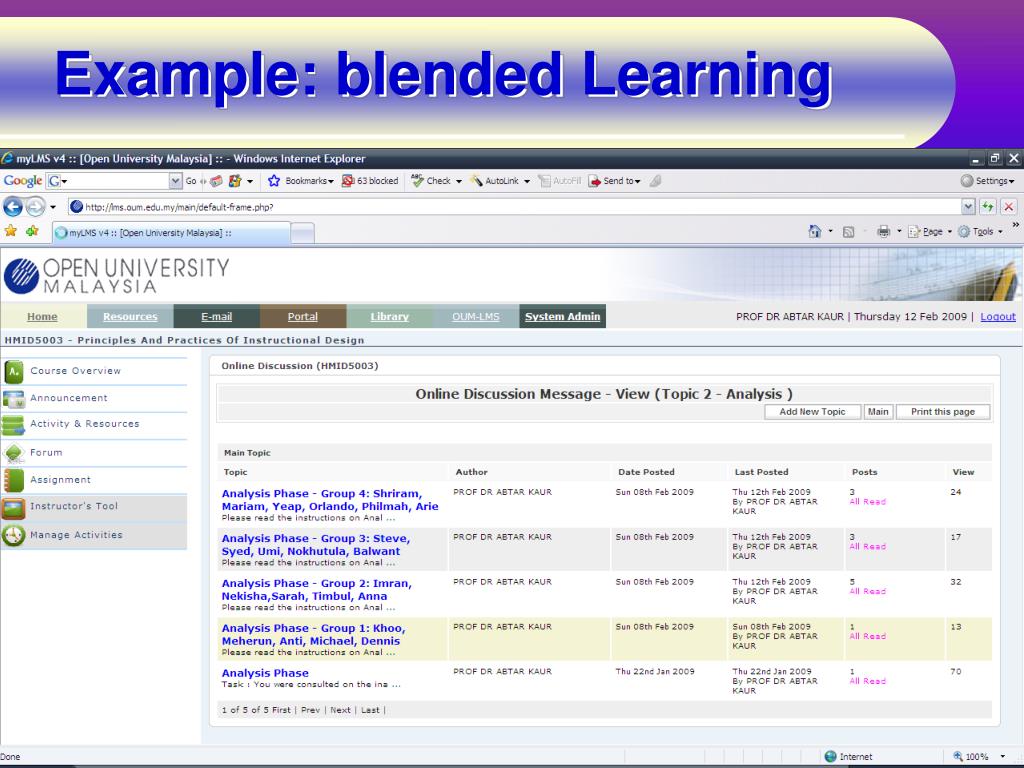
Task: Click the Main button
Action: [x=878, y=411]
